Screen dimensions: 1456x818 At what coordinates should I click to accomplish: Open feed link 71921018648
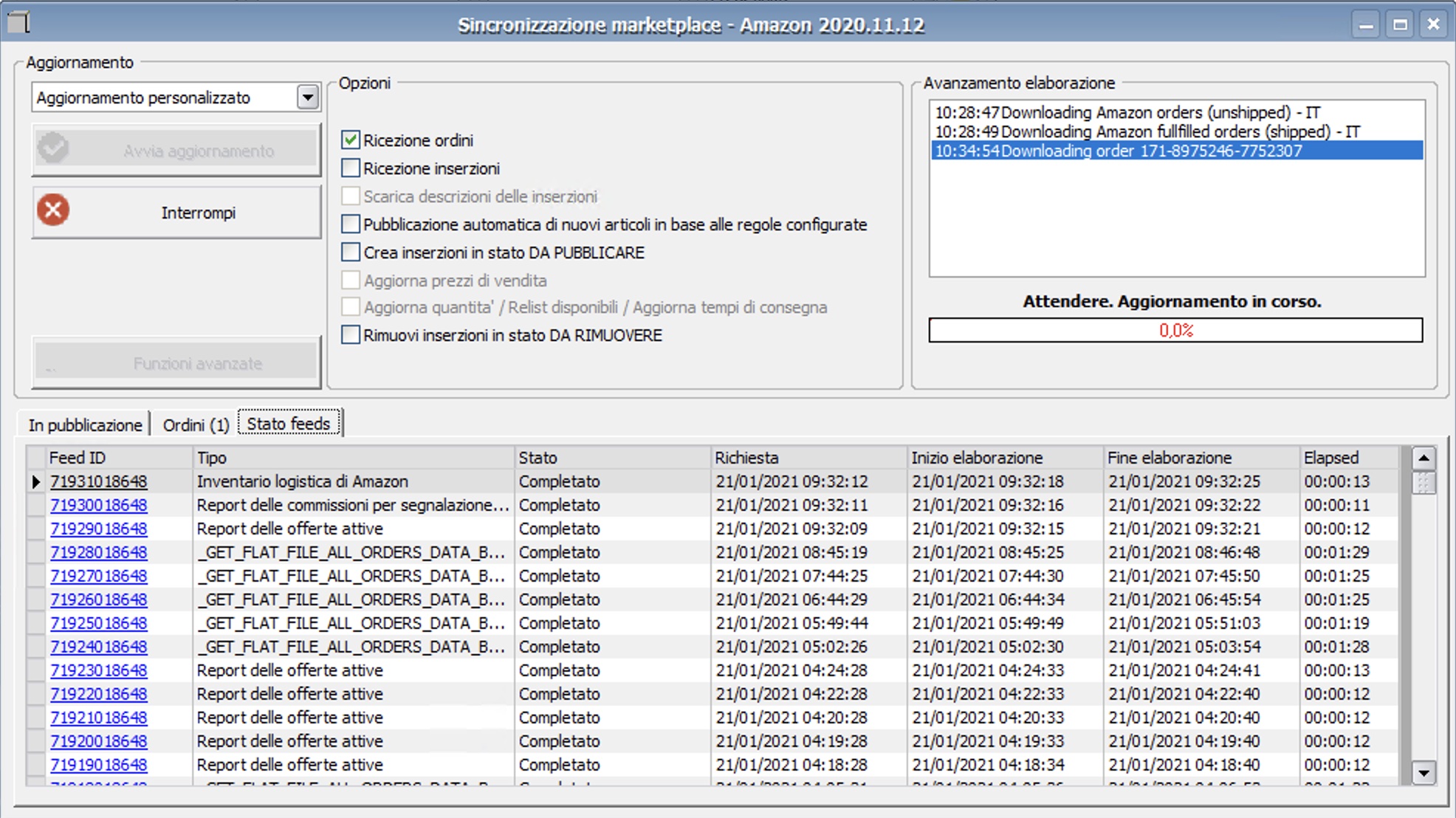(98, 718)
